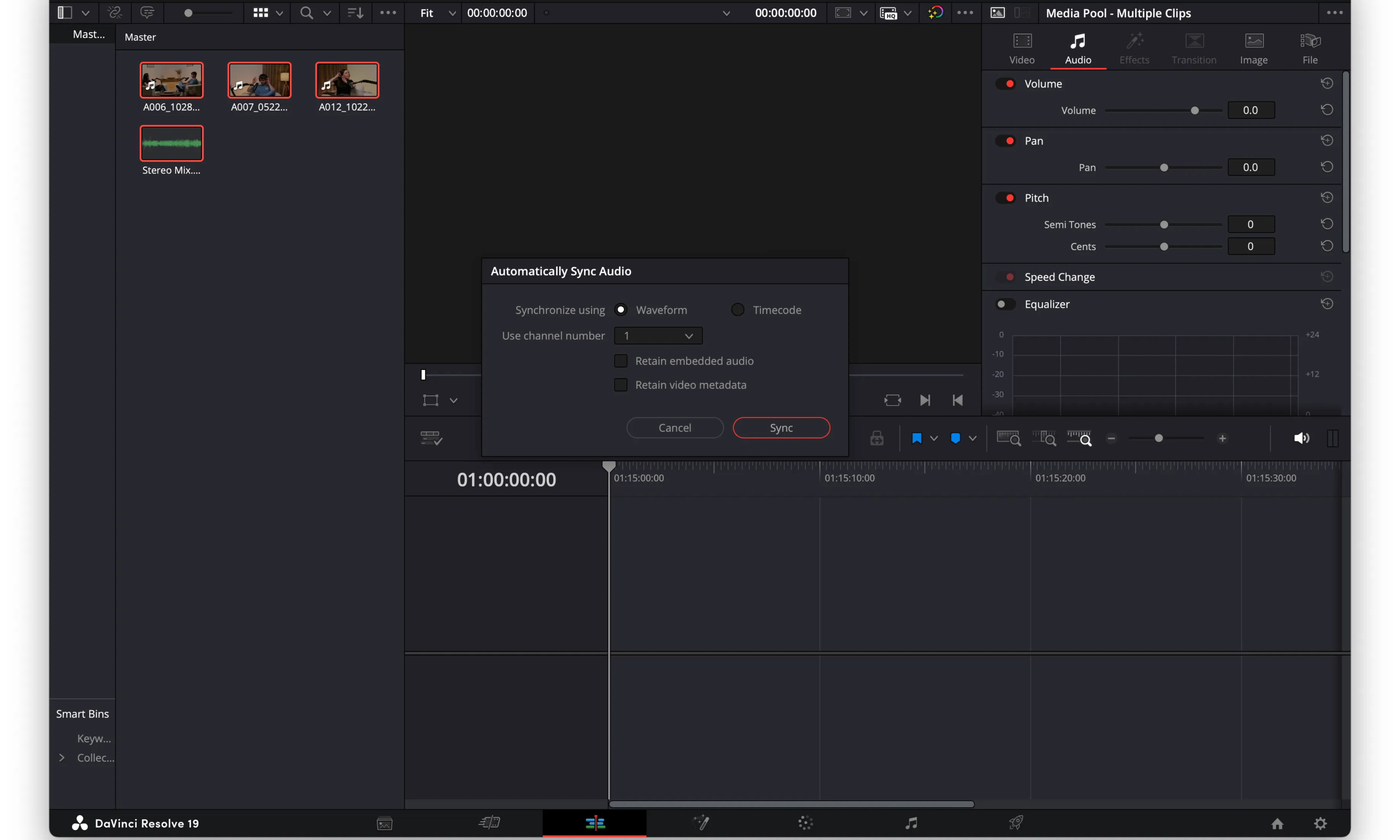This screenshot has width=1400, height=840.
Task: Open the transform overlay dropdown arrow
Action: pyautogui.click(x=454, y=400)
